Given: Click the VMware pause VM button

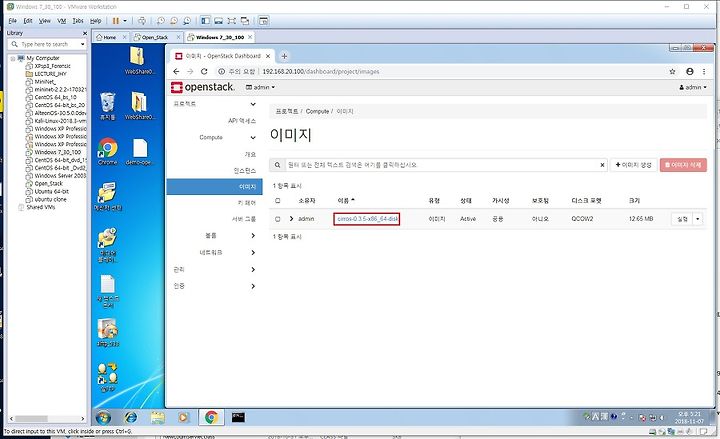Looking at the screenshot, I should pyautogui.click(x=116, y=21).
